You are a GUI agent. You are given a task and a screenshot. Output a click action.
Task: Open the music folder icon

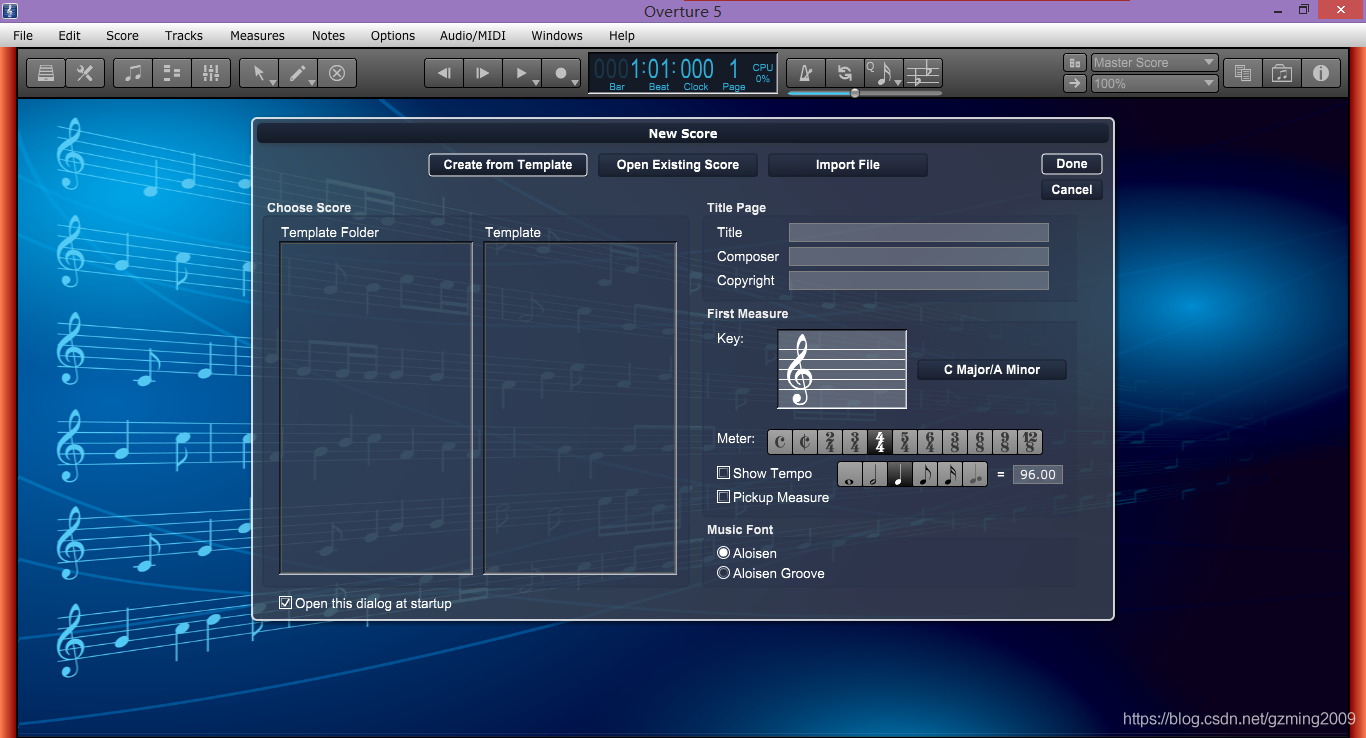1282,73
